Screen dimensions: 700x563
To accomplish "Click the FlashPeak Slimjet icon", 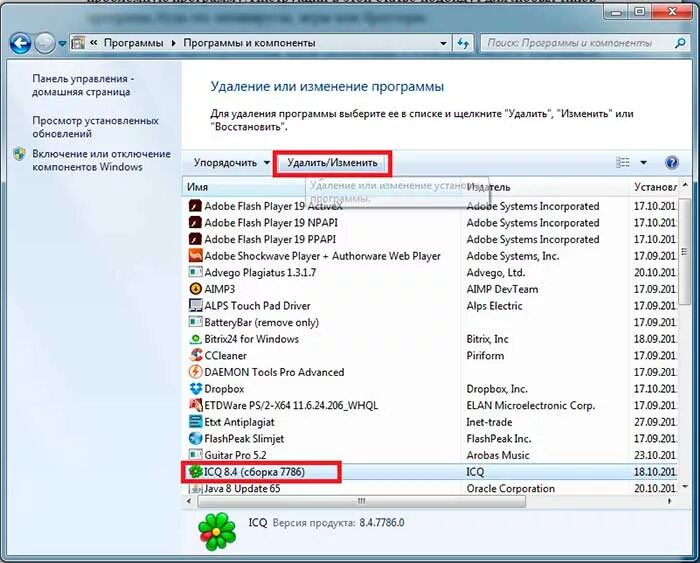I will [195, 438].
